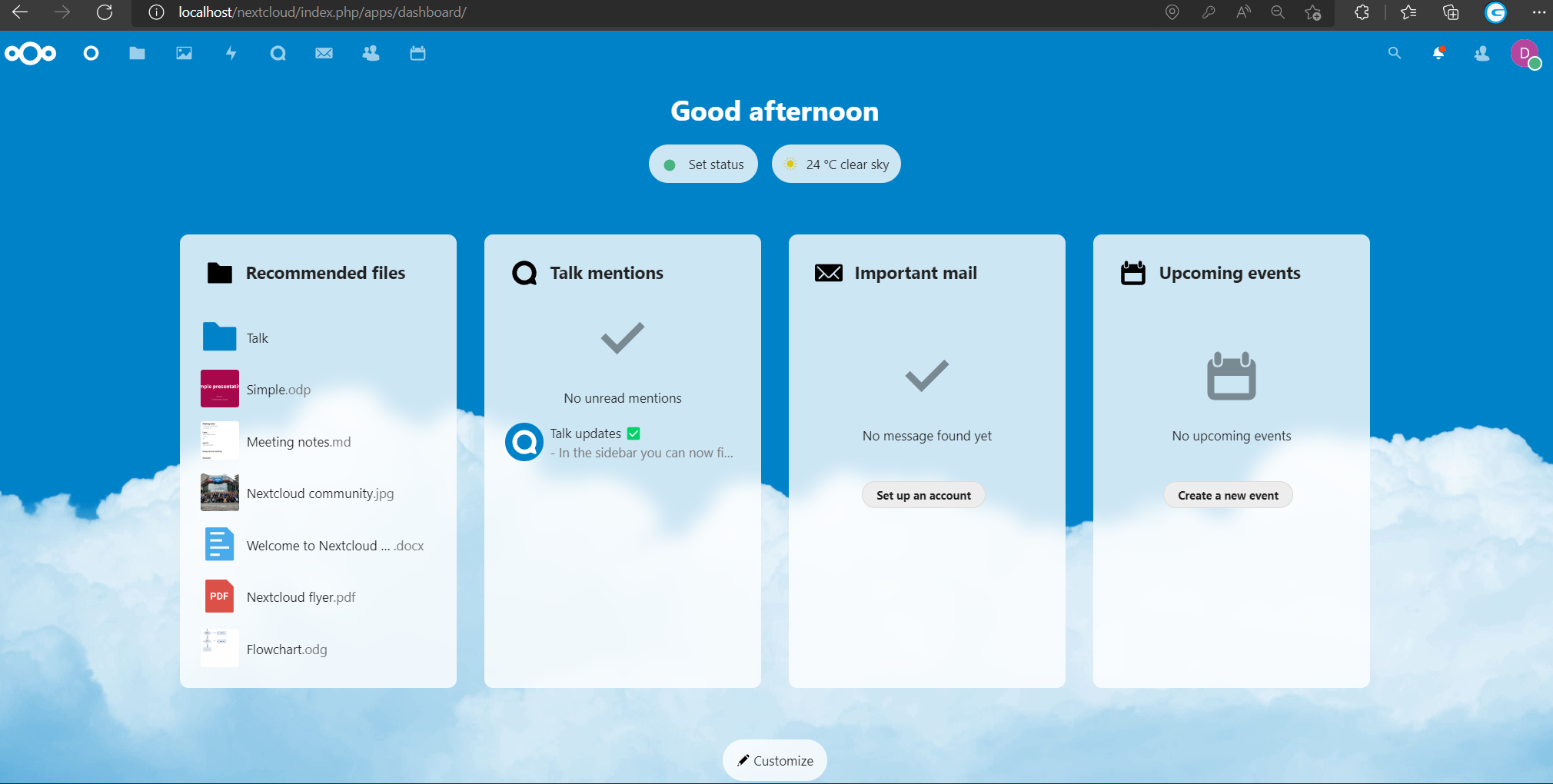Open Simple.odp file
1553x784 pixels.
pyautogui.click(x=318, y=390)
